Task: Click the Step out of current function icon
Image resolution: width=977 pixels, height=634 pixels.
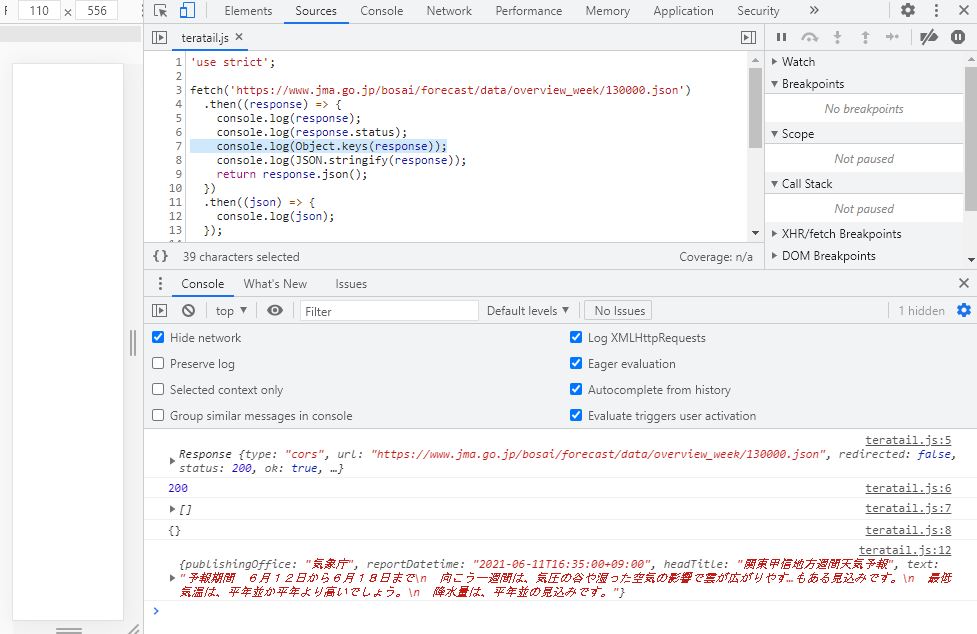Action: (x=866, y=37)
